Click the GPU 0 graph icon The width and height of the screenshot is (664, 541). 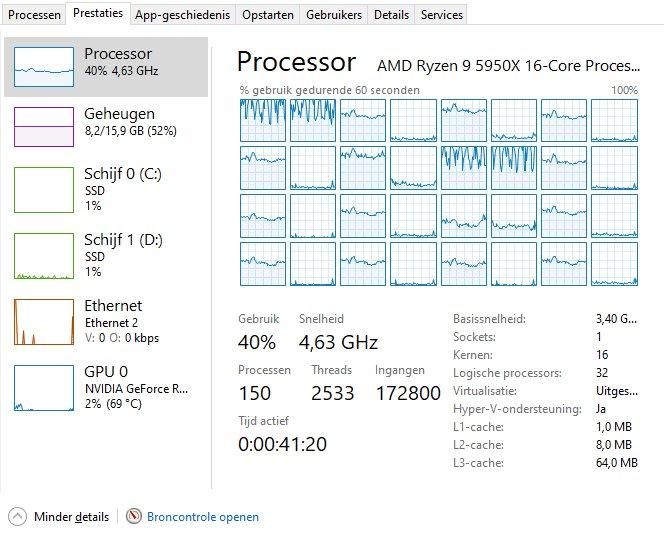[x=44, y=385]
